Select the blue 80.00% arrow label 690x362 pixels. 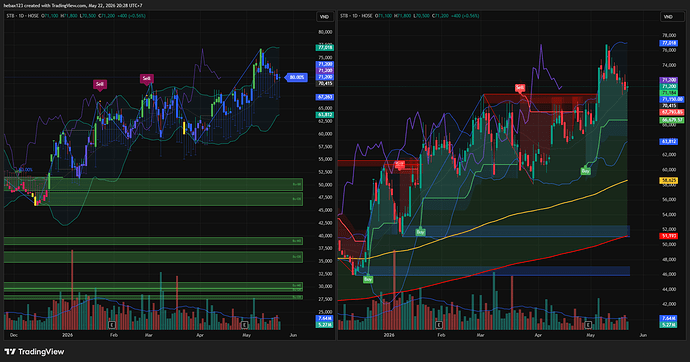tap(296, 77)
